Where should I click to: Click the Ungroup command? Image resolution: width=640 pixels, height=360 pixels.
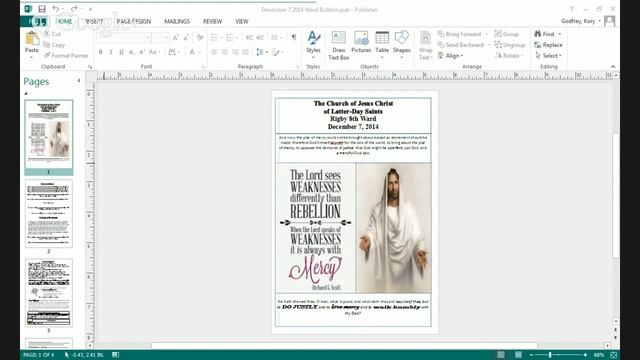pos(510,45)
